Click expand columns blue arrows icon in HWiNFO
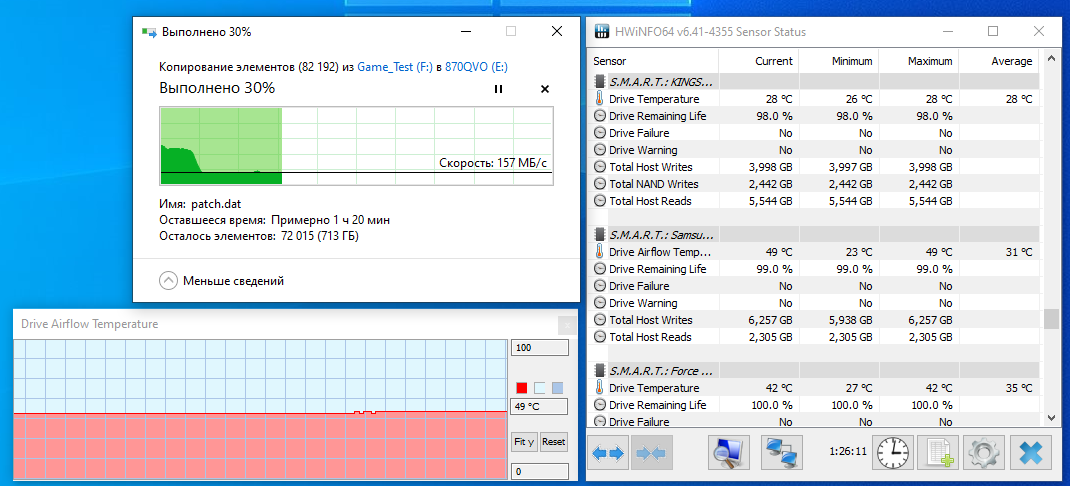The width and height of the screenshot is (1070, 486). [608, 453]
